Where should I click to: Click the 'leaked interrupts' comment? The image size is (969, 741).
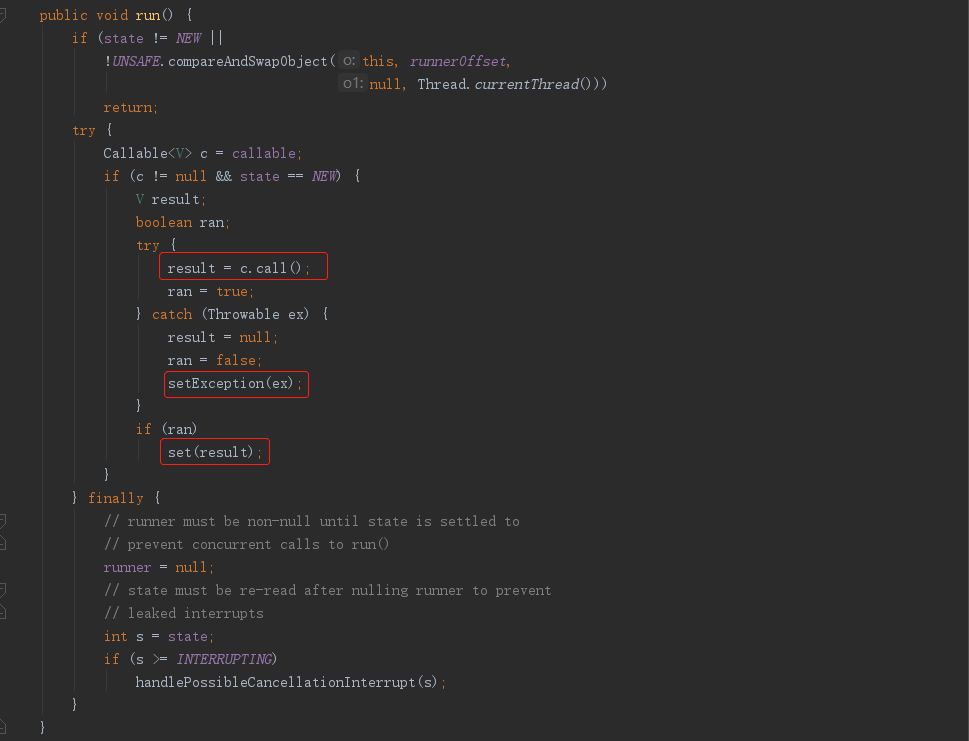184,614
